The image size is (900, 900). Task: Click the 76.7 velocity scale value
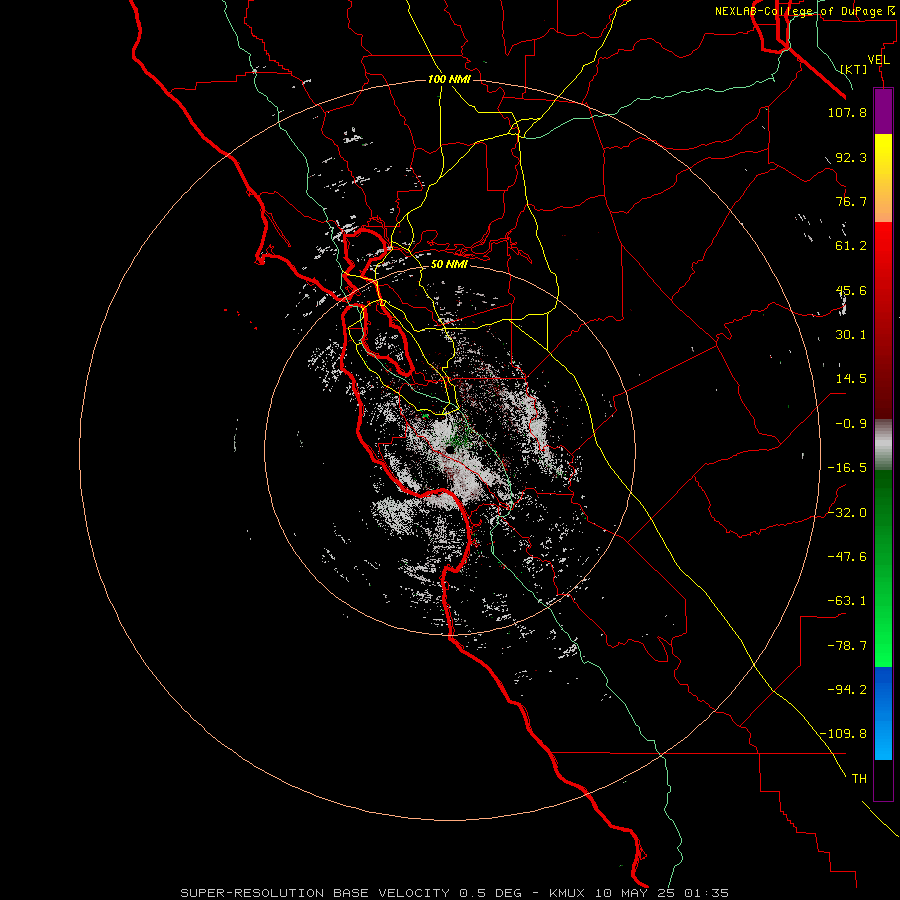pos(851,201)
